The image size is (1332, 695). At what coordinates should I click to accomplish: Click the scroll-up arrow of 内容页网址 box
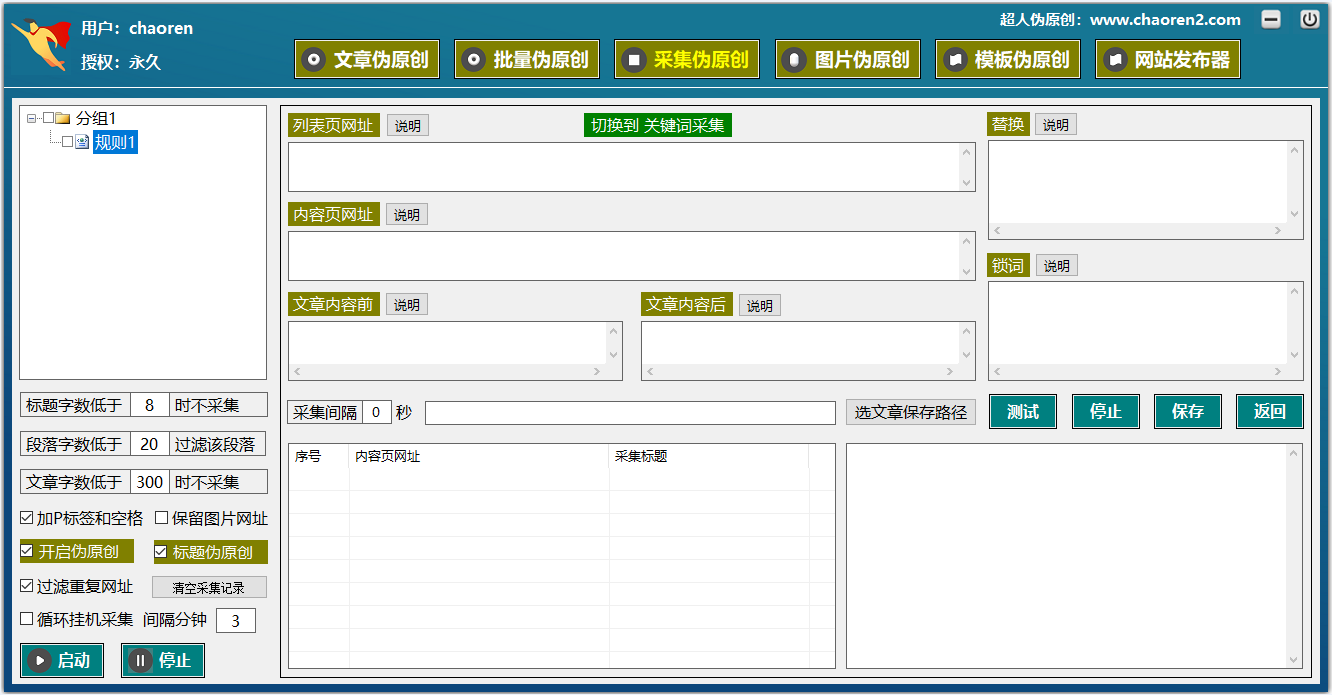pos(967,241)
